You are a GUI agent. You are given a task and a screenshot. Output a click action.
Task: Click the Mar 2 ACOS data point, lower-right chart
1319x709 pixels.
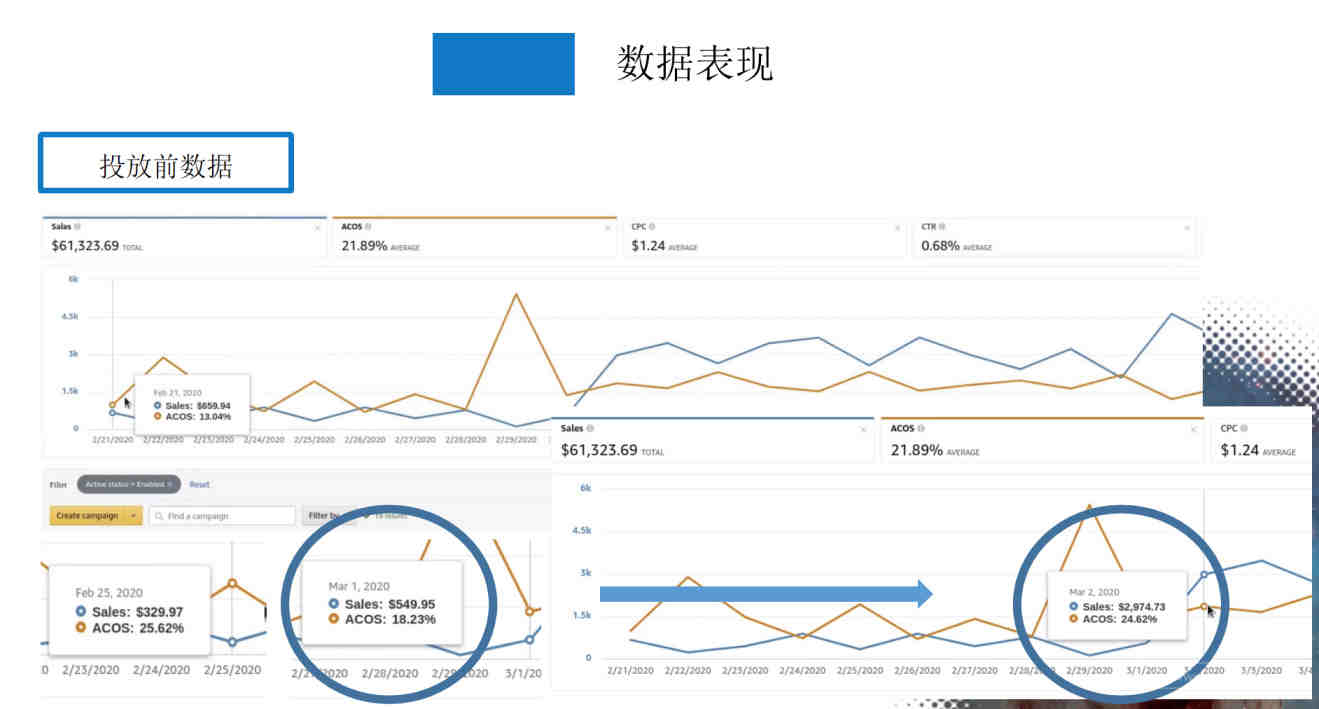click(x=1204, y=606)
